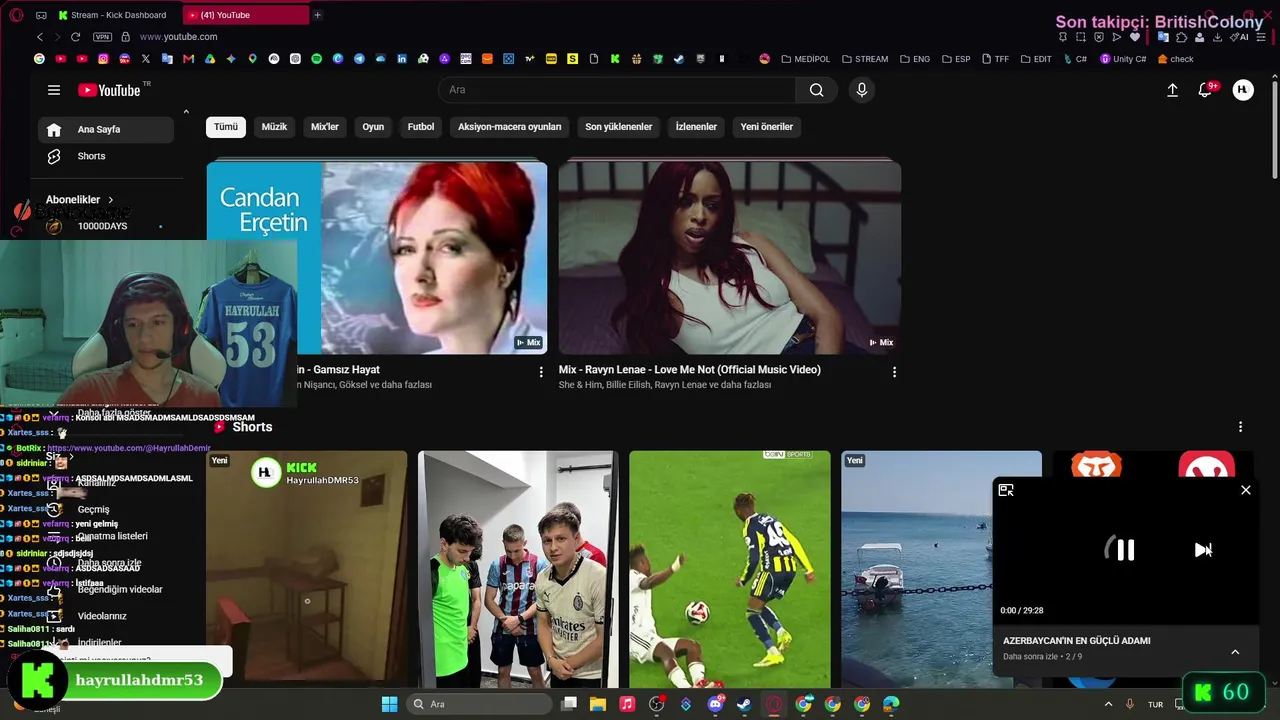The width and height of the screenshot is (1280, 720).
Task: Start voice search with the microphone
Action: (x=862, y=90)
